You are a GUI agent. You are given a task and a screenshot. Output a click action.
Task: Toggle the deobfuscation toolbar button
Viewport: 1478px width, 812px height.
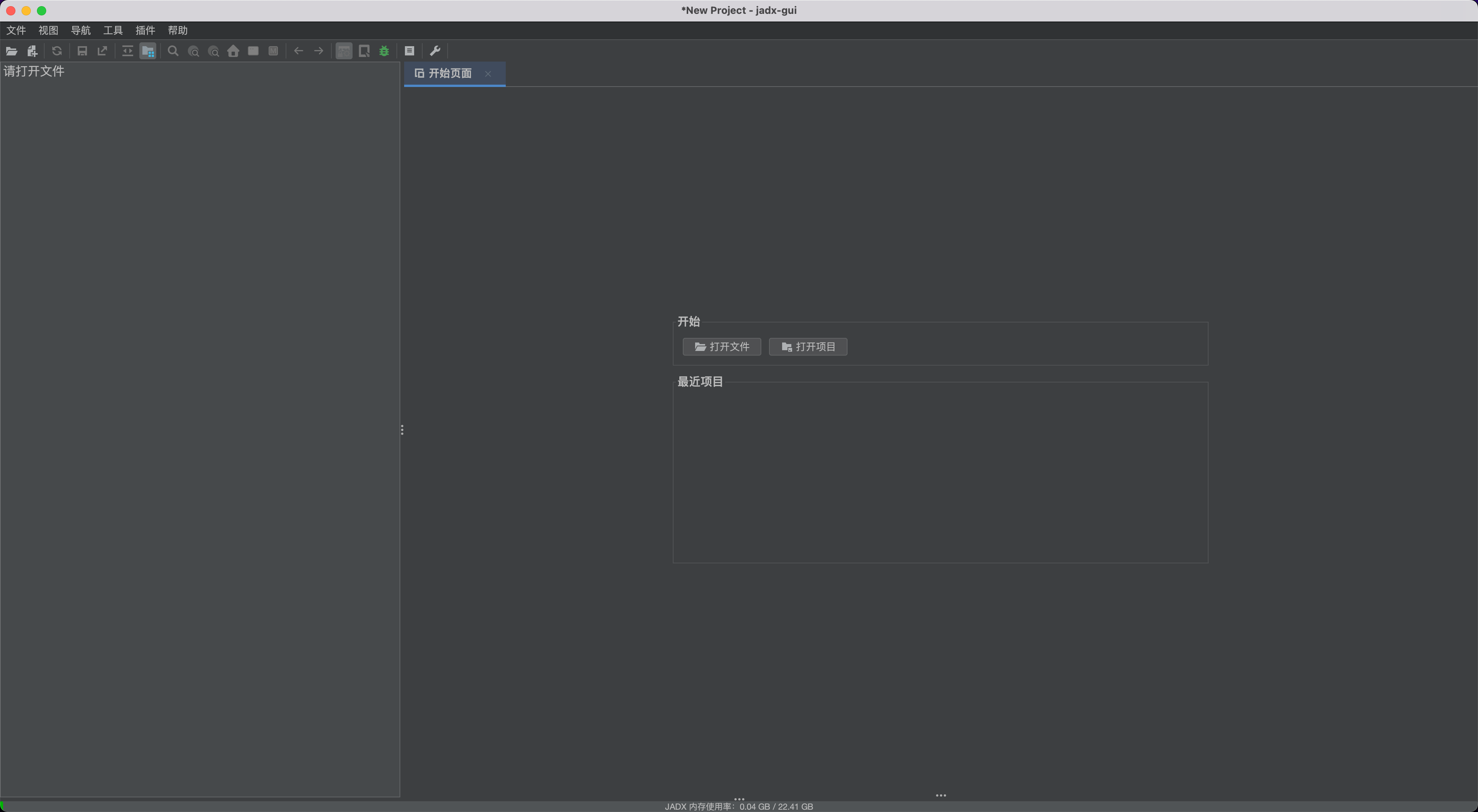point(344,51)
